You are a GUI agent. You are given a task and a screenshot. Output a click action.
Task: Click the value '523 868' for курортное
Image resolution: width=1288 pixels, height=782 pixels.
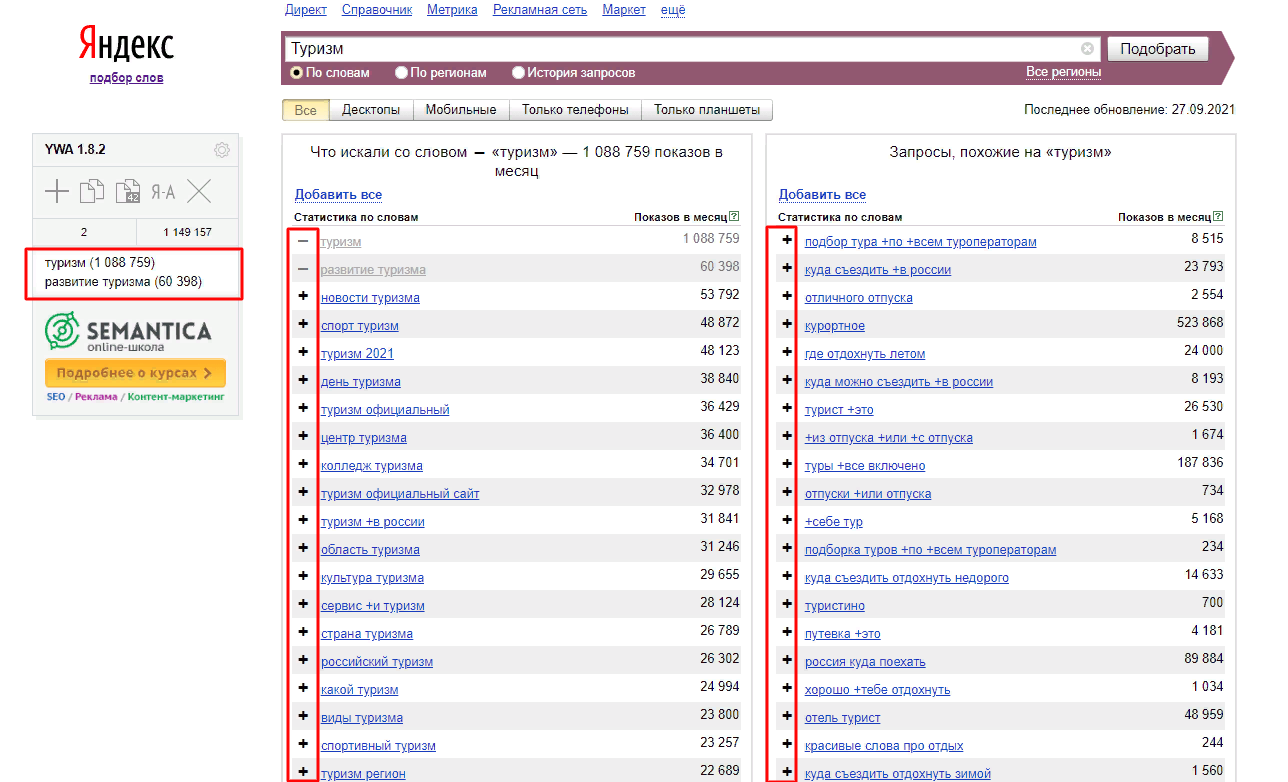click(x=1200, y=323)
